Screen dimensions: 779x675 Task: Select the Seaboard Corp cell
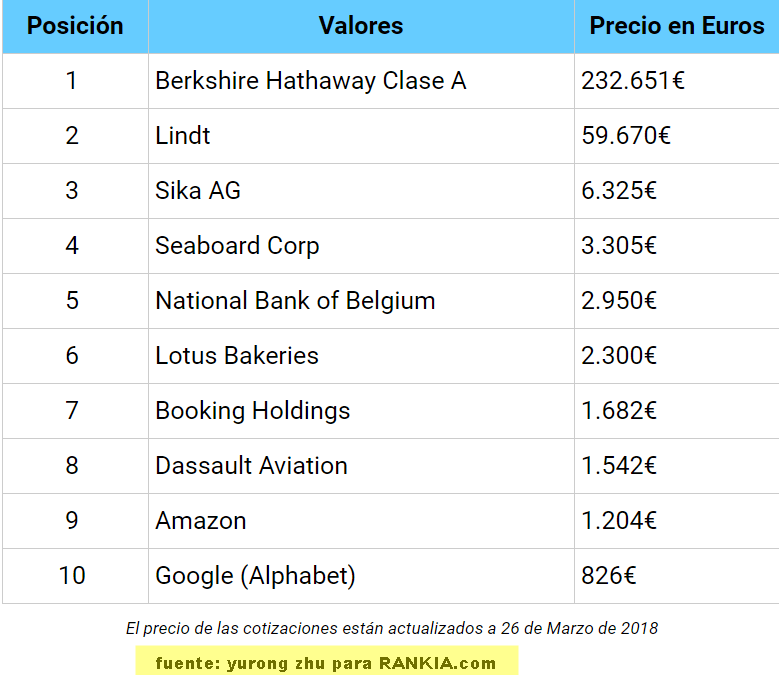coord(237,246)
